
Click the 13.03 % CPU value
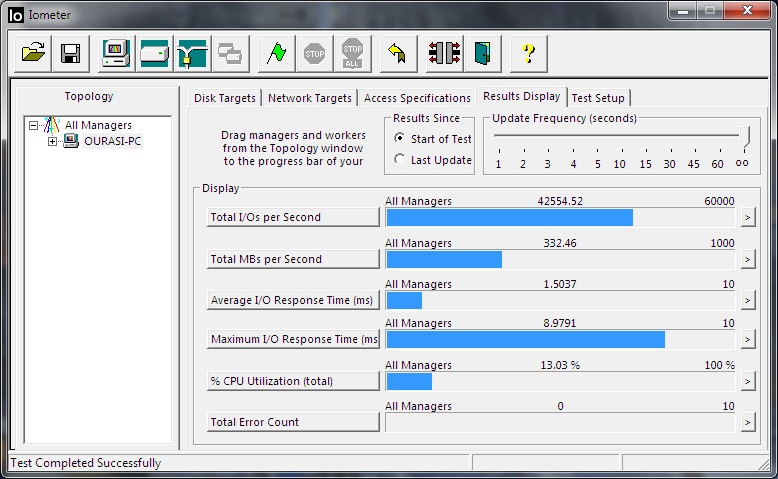[x=560, y=365]
